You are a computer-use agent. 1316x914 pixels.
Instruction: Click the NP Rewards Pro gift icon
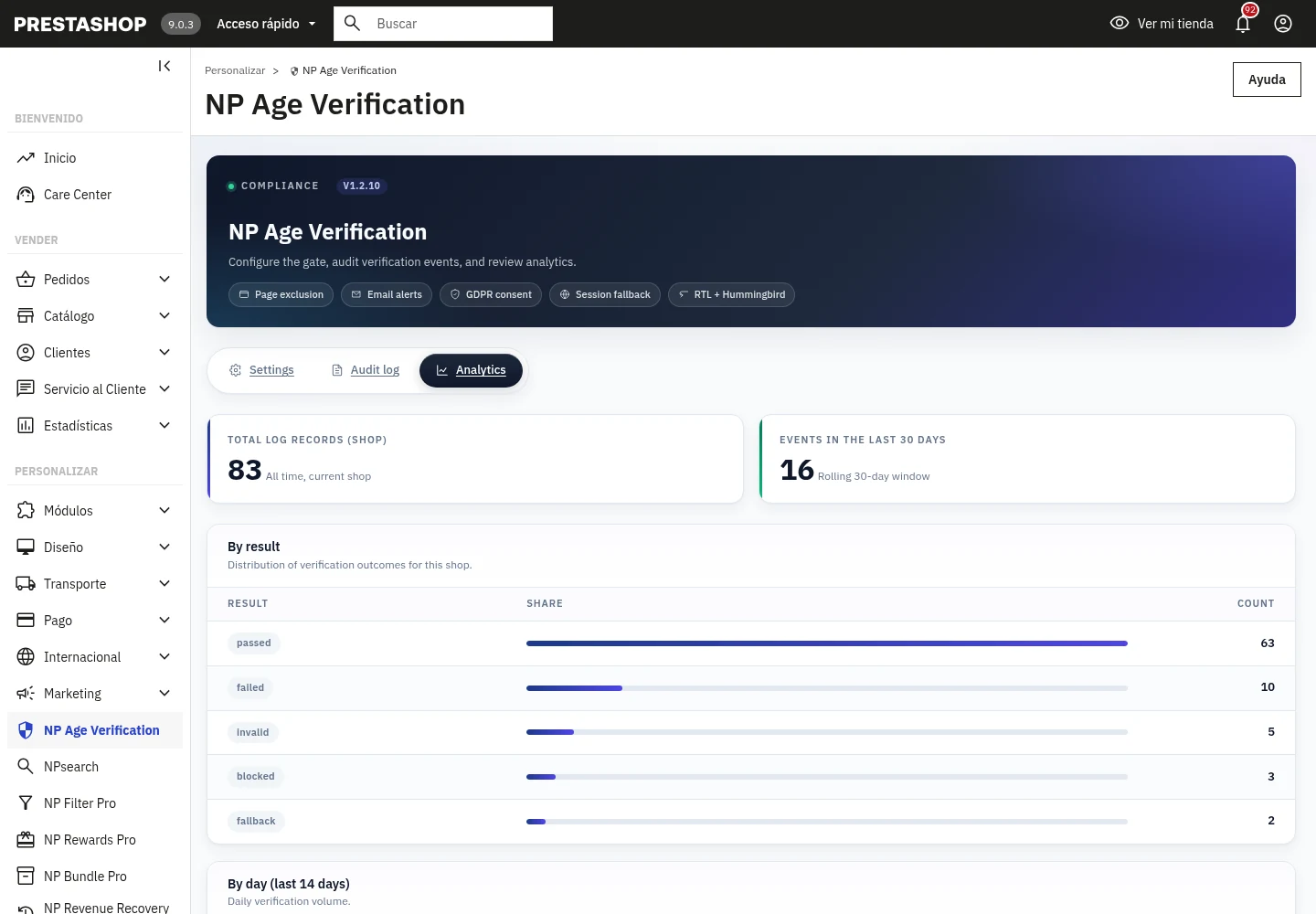[x=26, y=840]
